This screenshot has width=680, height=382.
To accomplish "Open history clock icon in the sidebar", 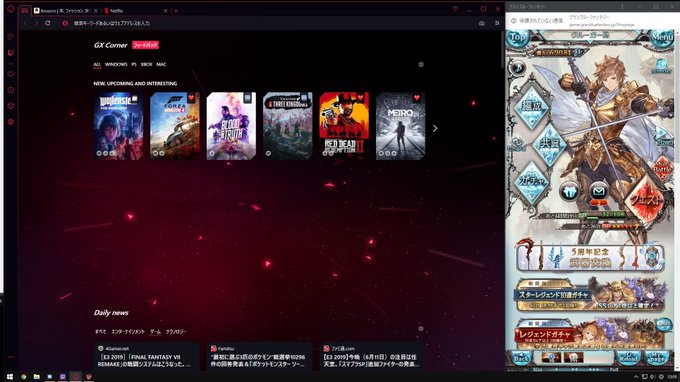I will [11, 90].
